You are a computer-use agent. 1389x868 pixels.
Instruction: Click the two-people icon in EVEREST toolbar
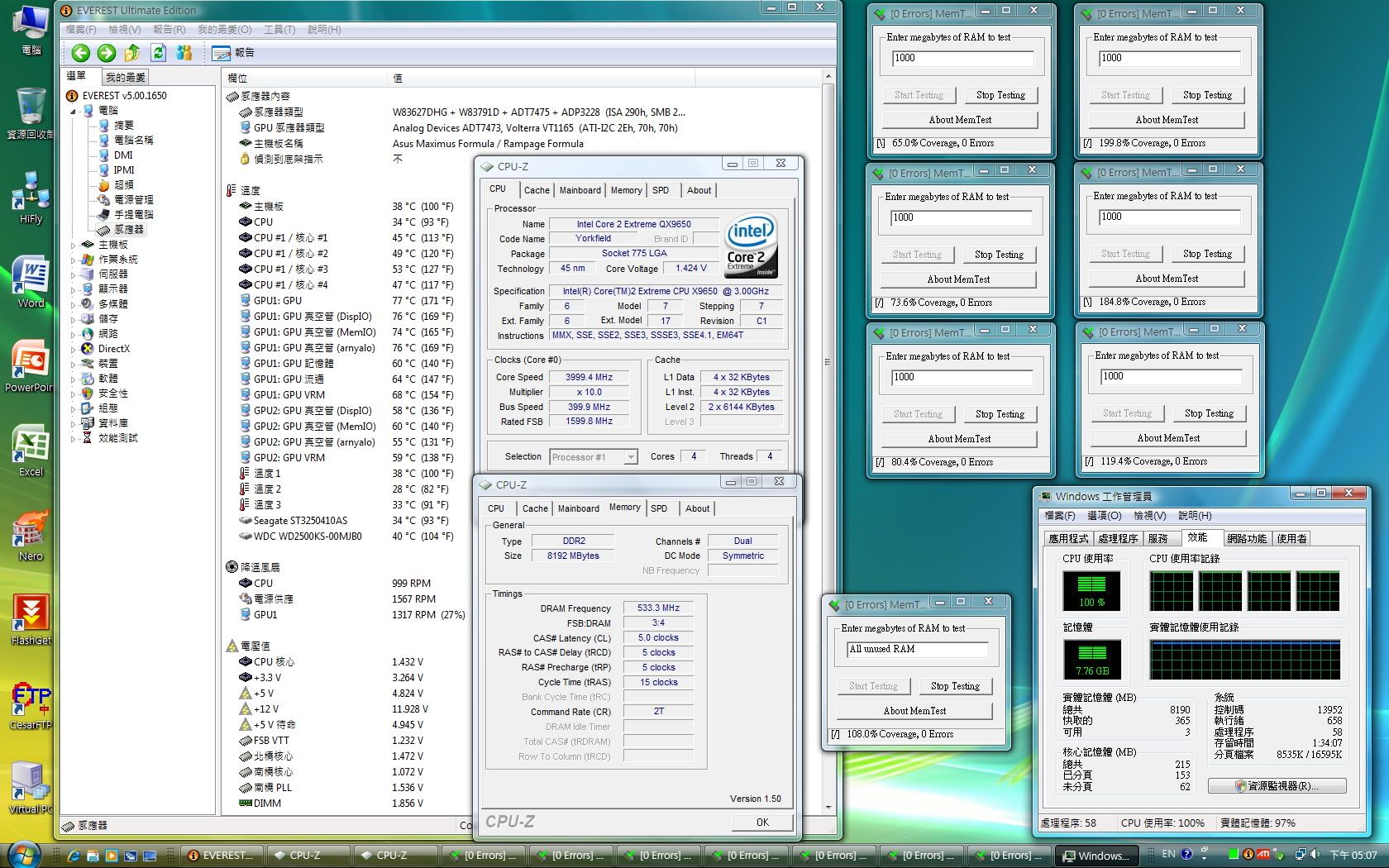[184, 53]
